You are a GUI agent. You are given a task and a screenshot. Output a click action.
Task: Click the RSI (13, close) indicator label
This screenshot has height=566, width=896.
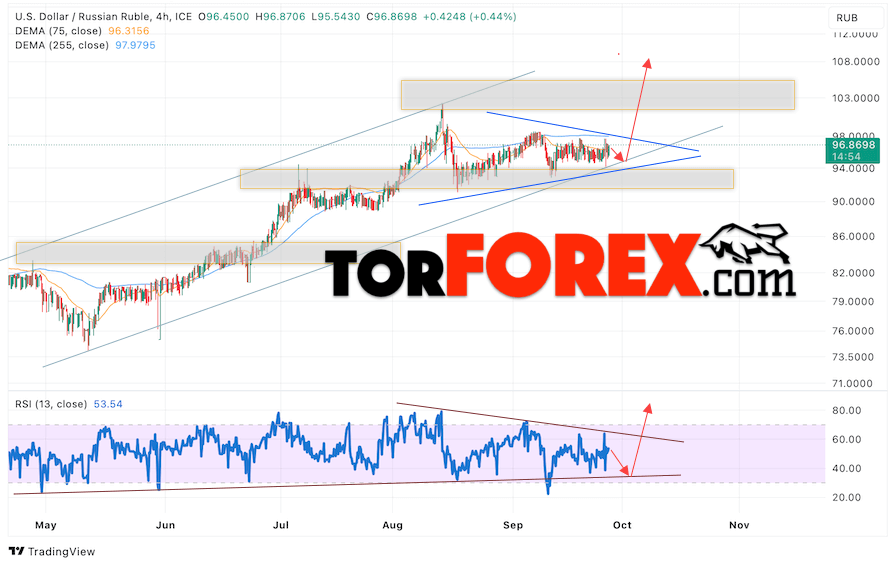[51, 404]
